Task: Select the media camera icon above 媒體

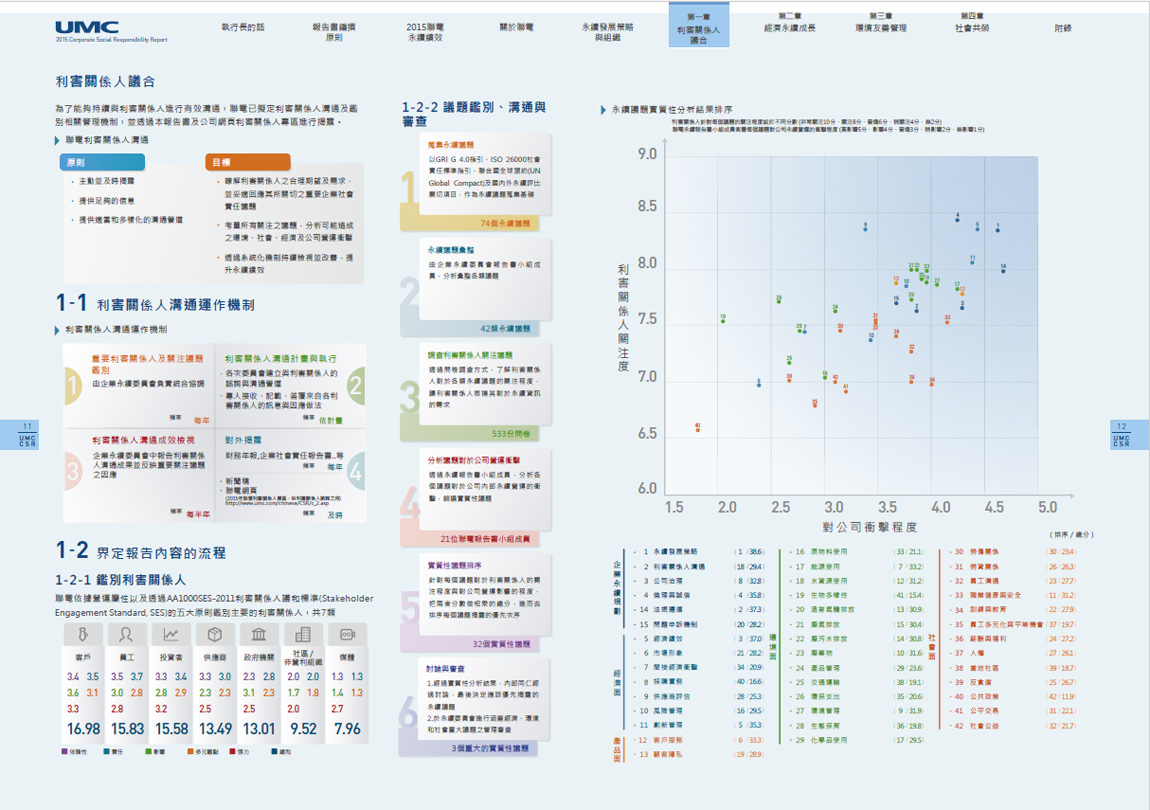Action: 347,634
